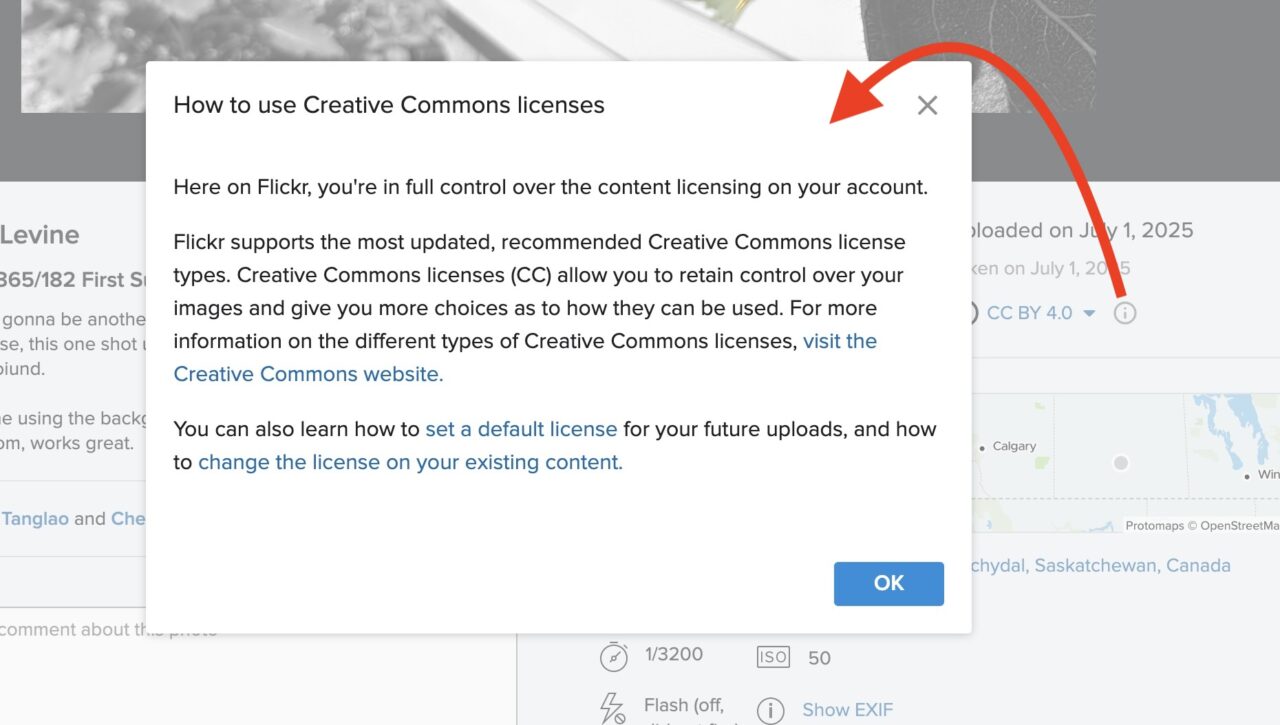The height and width of the screenshot is (725, 1280).
Task: Open the Creative Commons website link
Action: (525, 357)
